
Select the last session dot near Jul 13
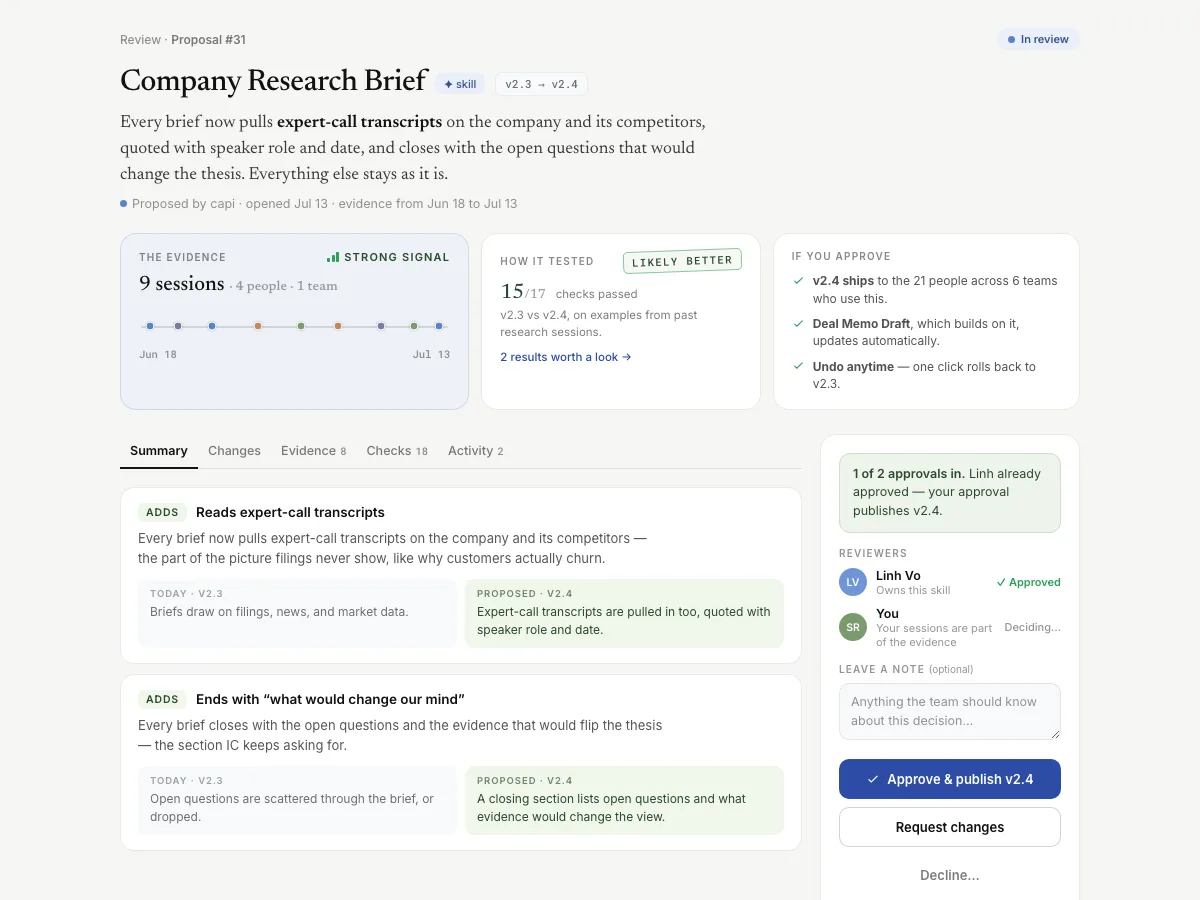click(439, 326)
